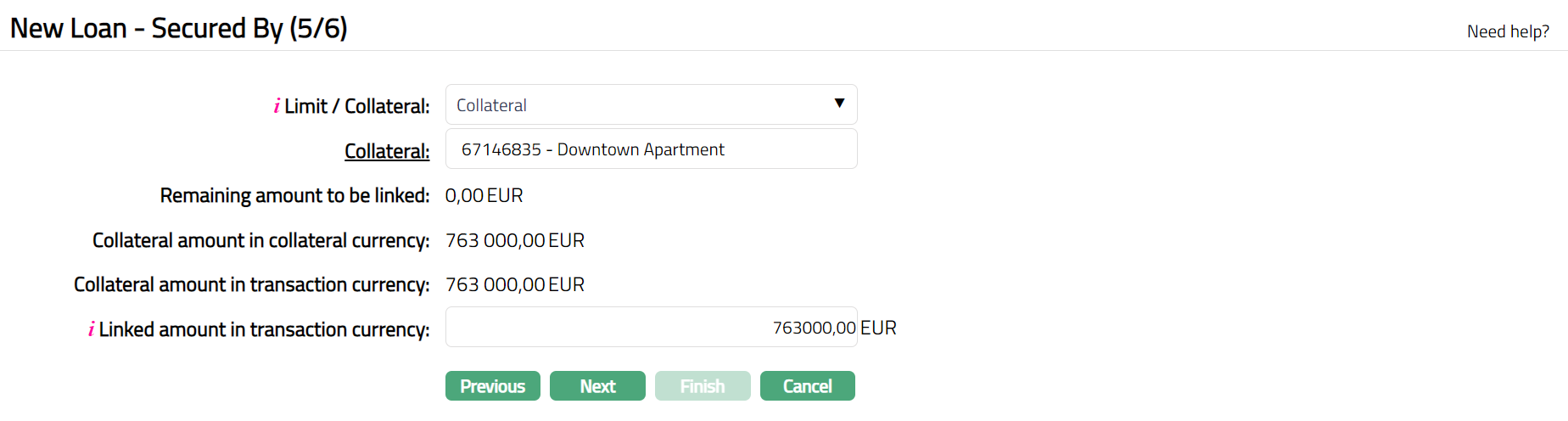Click into the linked amount 763000,00 field
Screen dimensions: 1568x421
[x=650, y=328]
